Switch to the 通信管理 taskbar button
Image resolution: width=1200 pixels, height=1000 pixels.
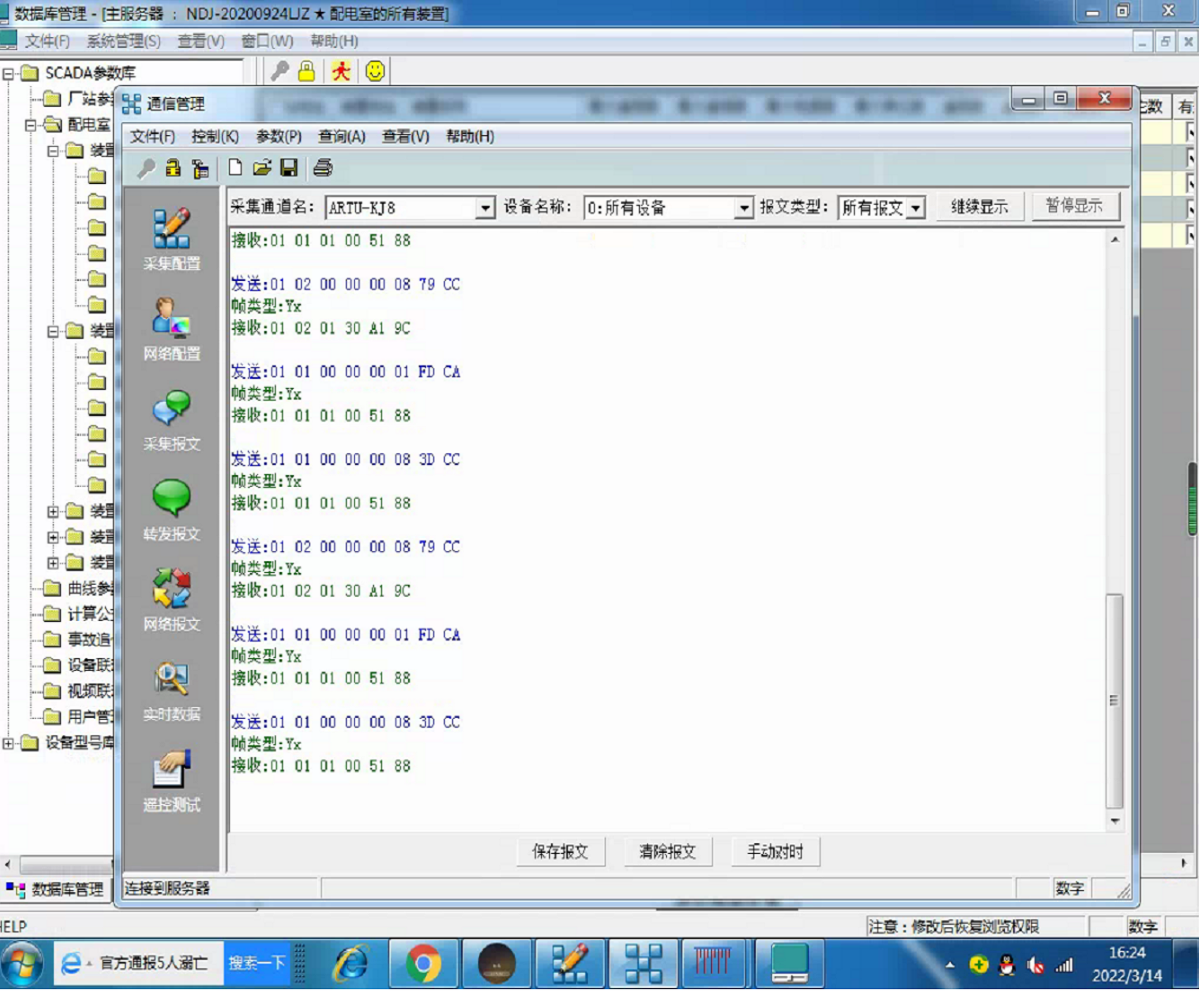tap(643, 964)
